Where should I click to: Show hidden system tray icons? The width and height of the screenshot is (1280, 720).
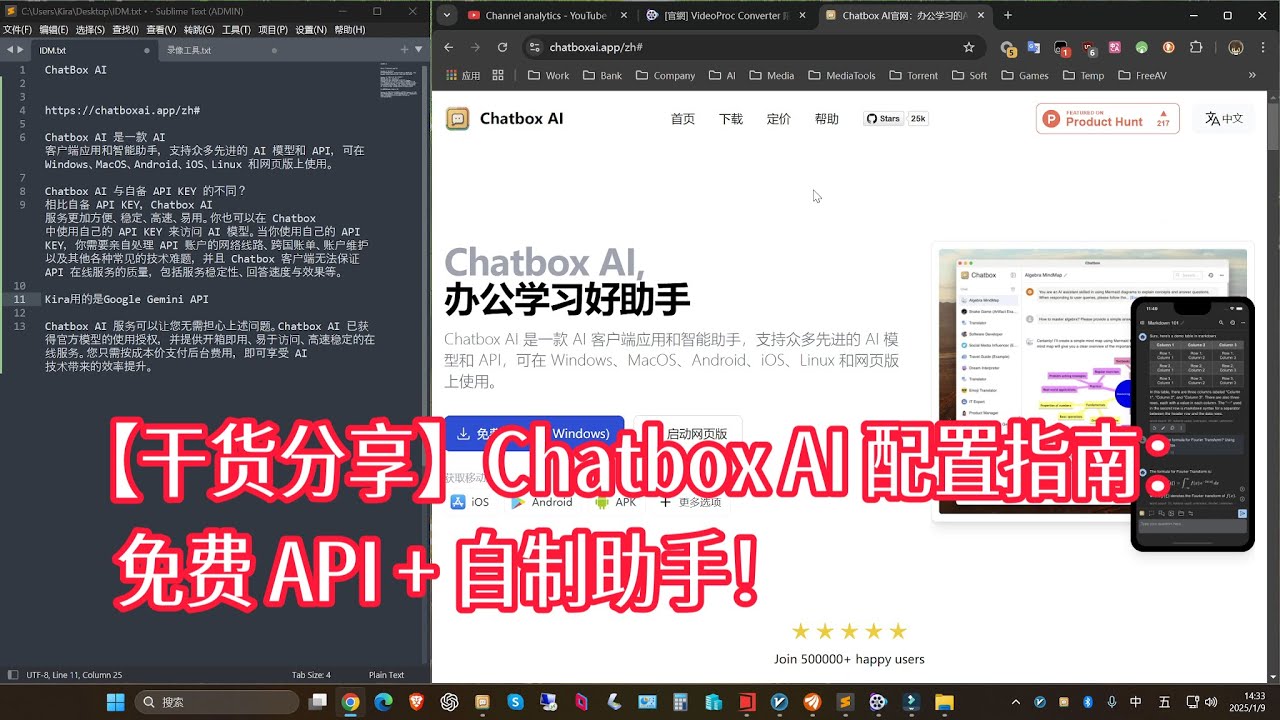(1018, 702)
